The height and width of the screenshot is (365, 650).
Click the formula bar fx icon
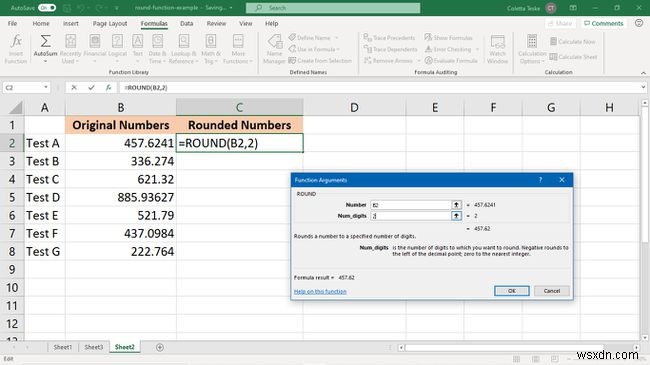click(x=108, y=88)
